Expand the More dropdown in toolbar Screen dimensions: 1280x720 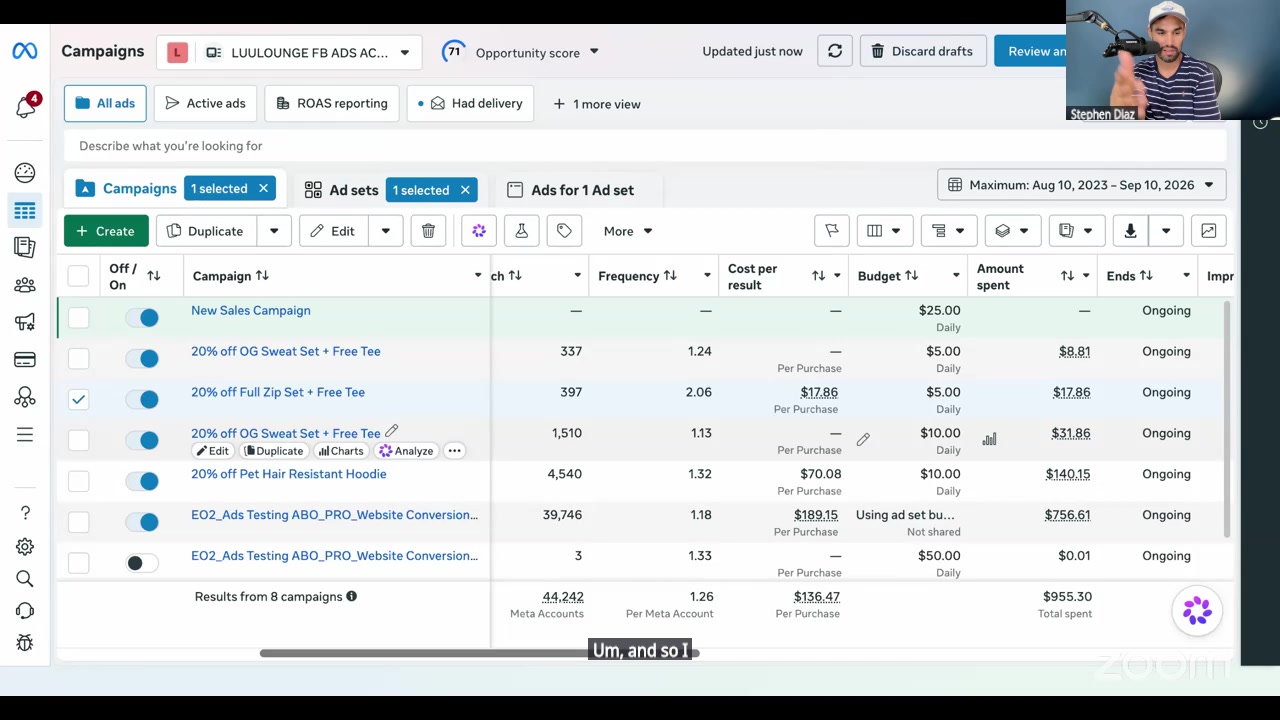click(x=627, y=231)
